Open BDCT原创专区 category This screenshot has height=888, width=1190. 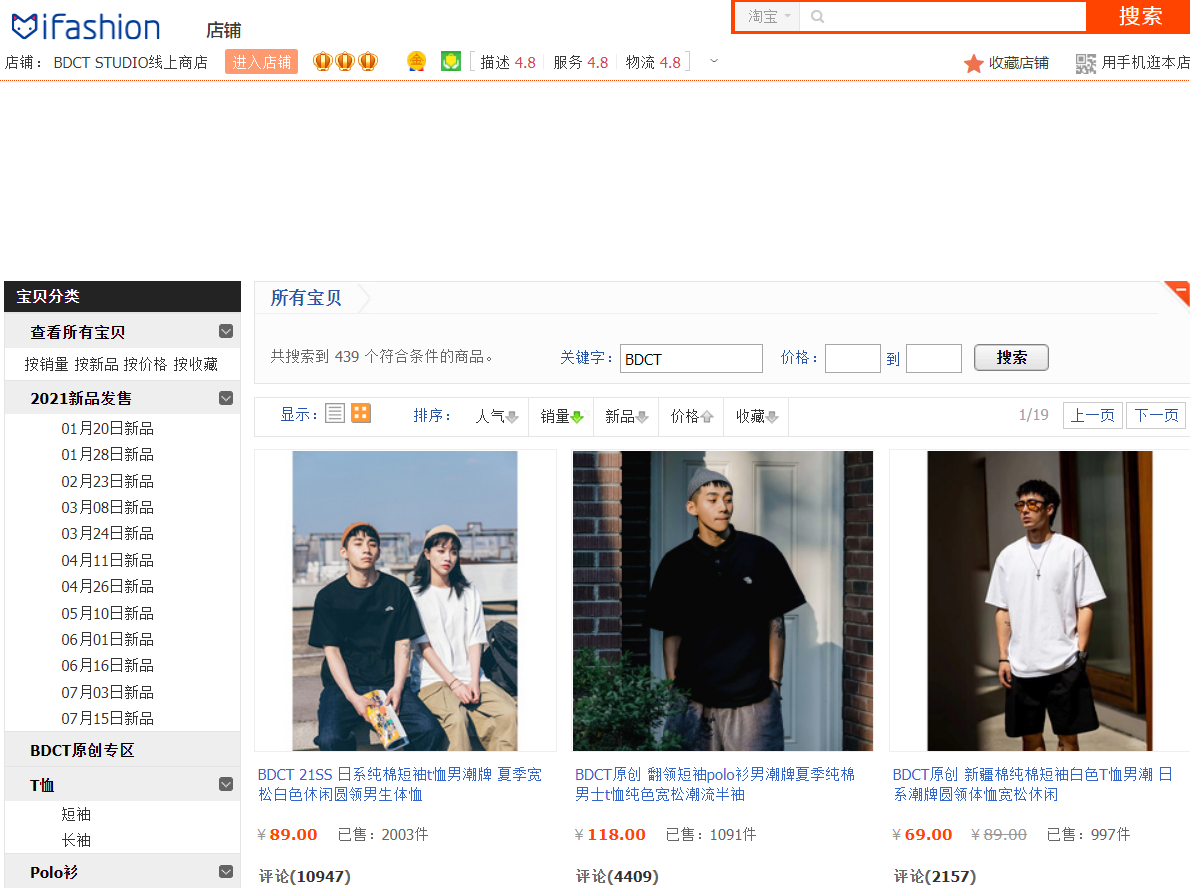click(x=82, y=751)
